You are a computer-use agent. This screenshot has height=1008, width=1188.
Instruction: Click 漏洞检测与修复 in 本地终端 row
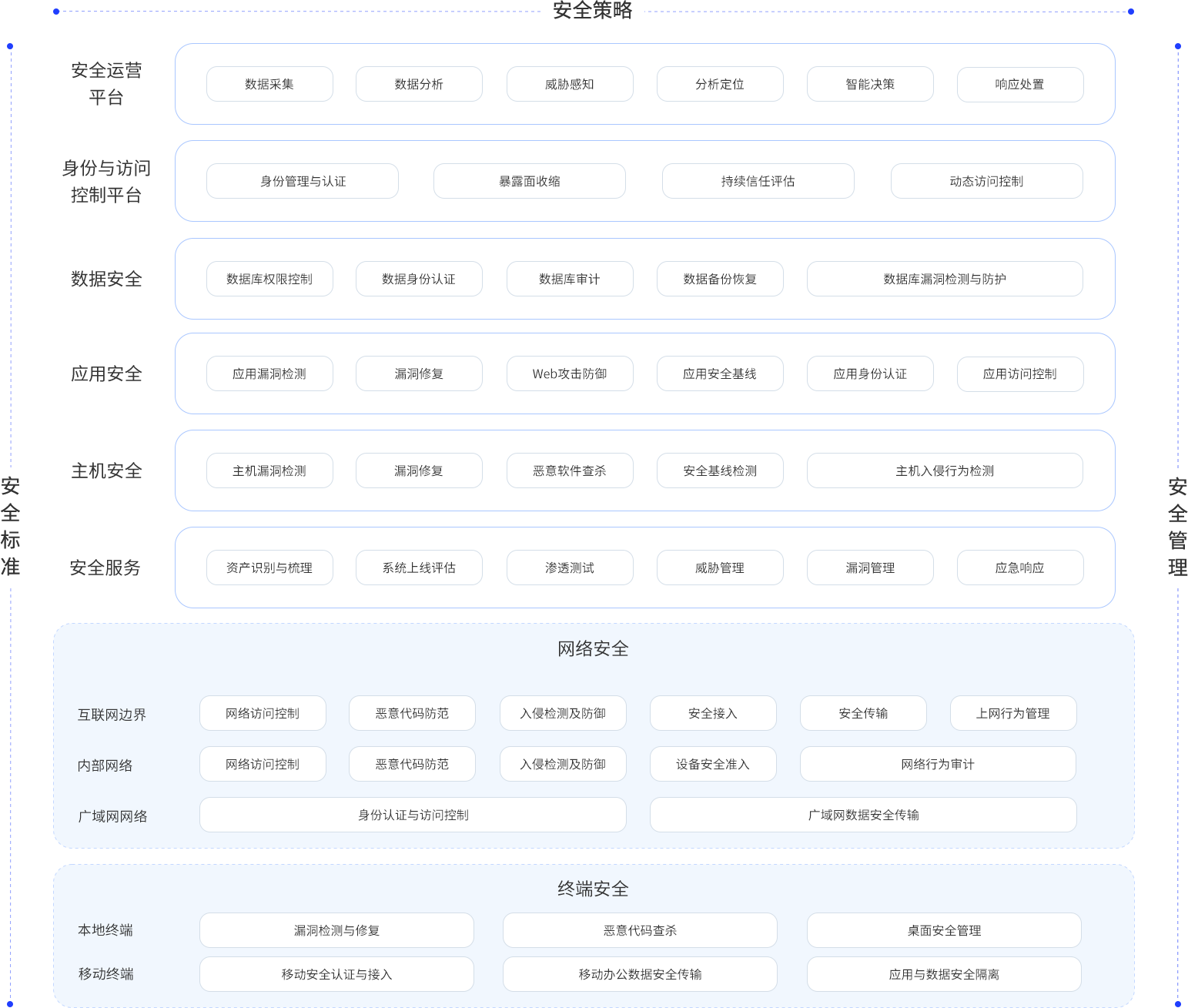pyautogui.click(x=336, y=930)
